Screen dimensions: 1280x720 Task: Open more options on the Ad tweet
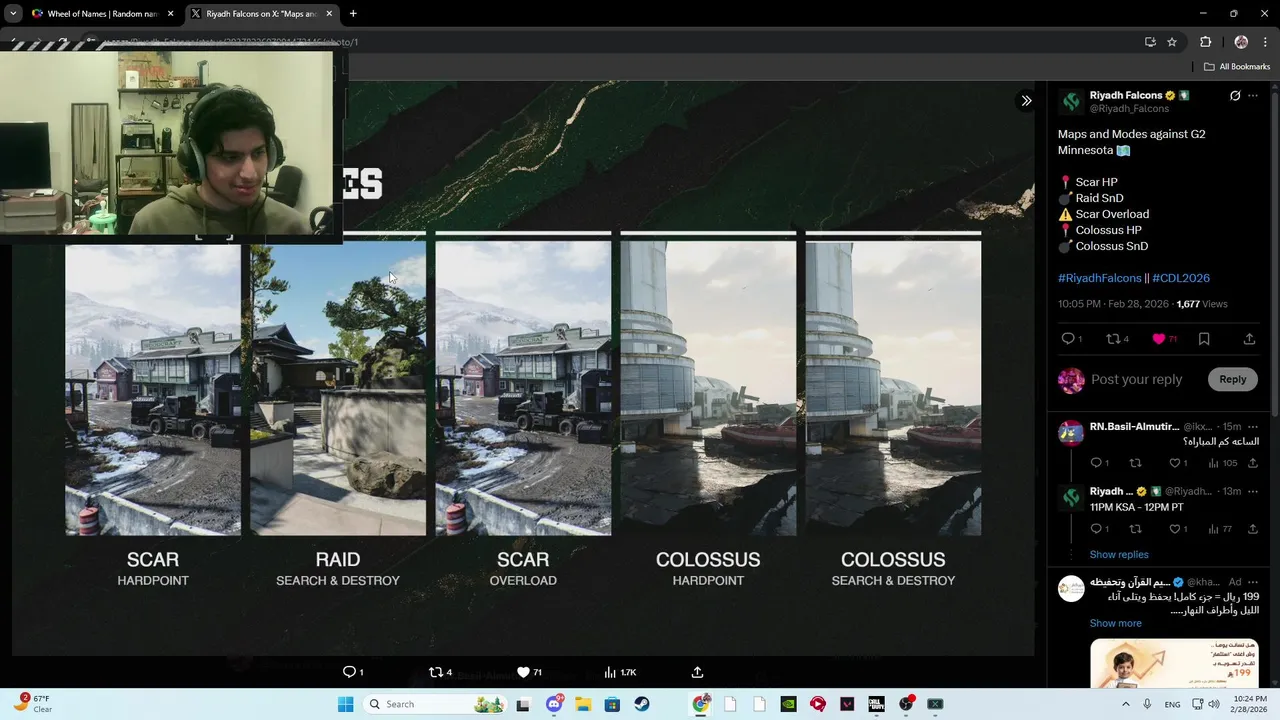coord(1253,582)
